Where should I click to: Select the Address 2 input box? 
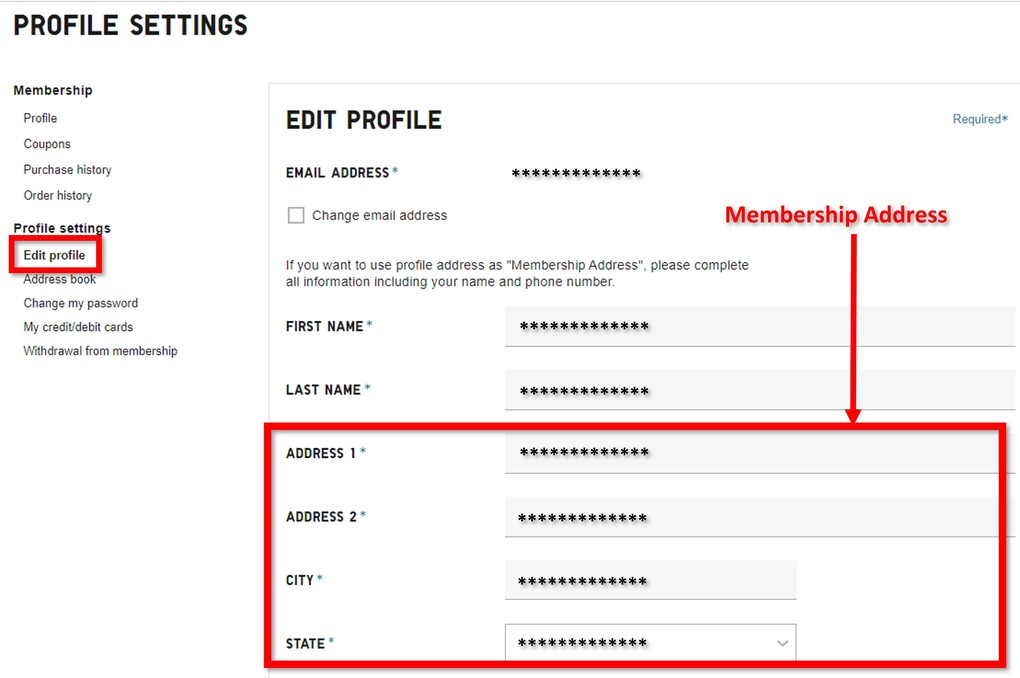(x=750, y=517)
